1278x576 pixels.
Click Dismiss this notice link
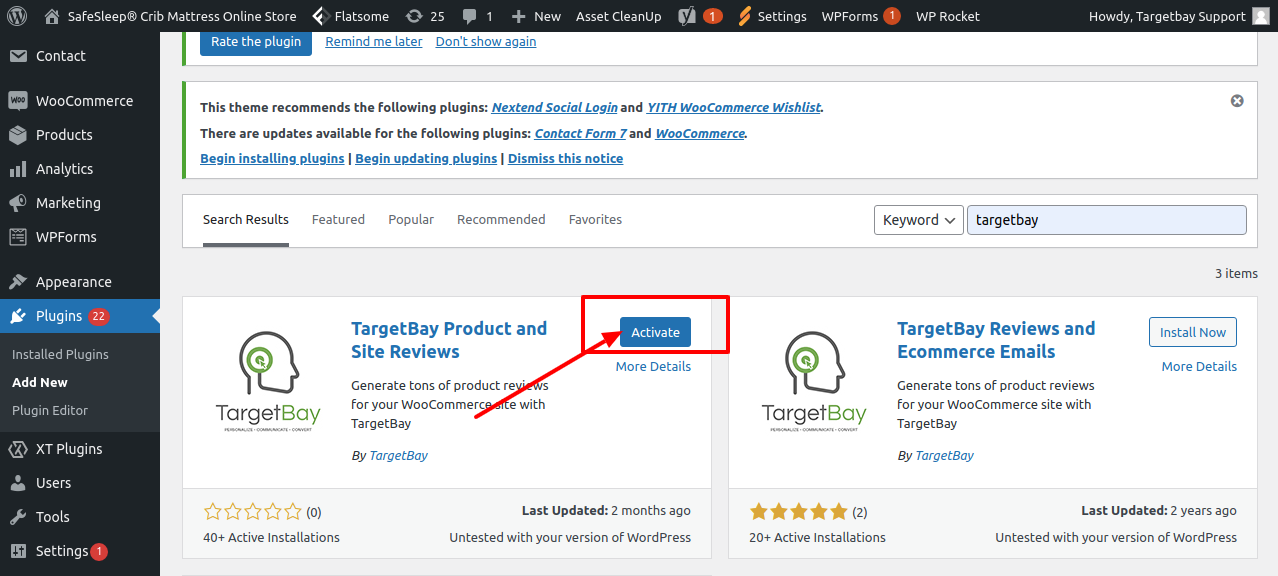click(x=565, y=159)
